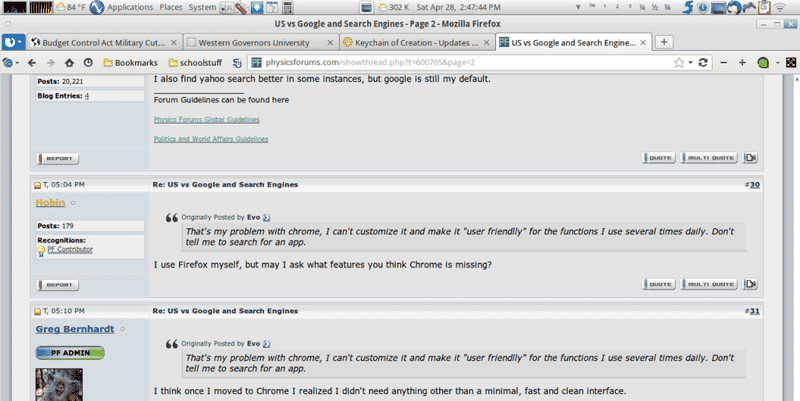Screen dimensions: 800x401
Task: Expand the green addon dropdown arrow
Action: click(x=778, y=63)
